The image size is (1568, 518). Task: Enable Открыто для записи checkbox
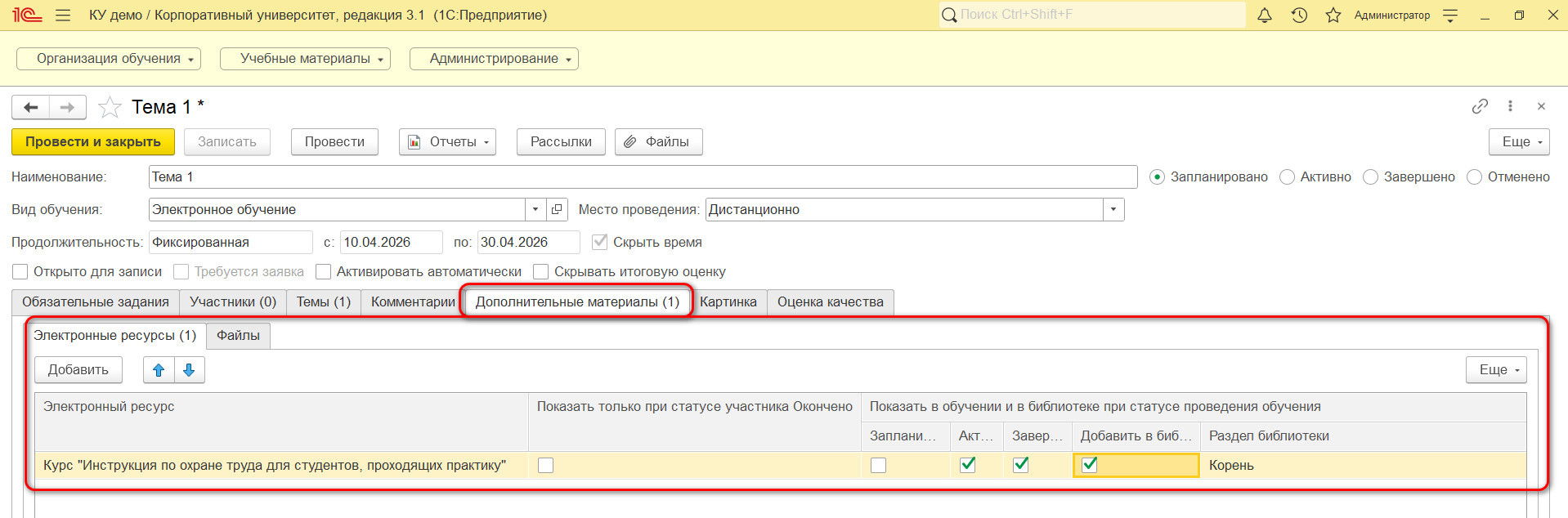click(x=20, y=271)
